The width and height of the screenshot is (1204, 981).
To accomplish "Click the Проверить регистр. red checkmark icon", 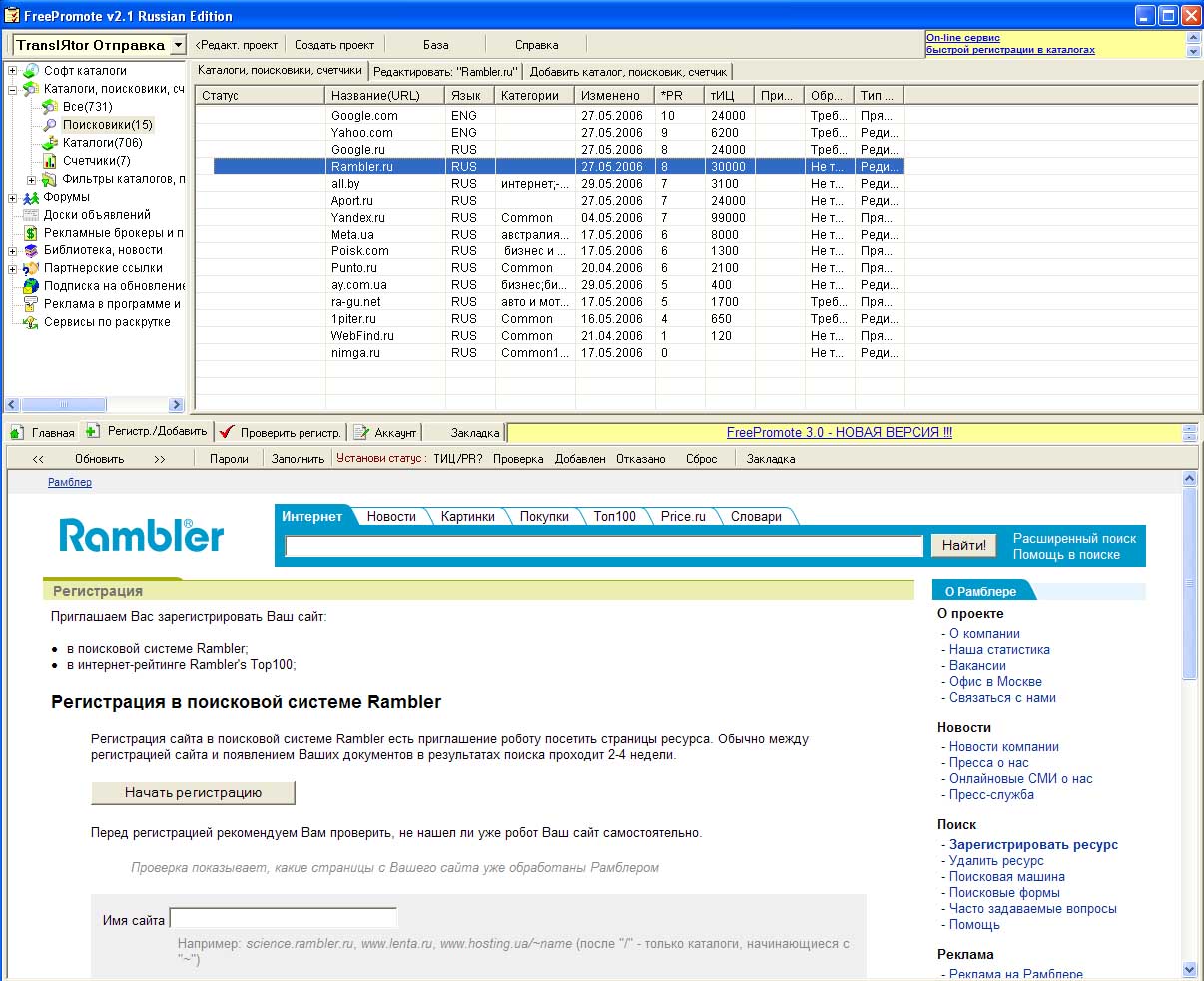I will 227,432.
